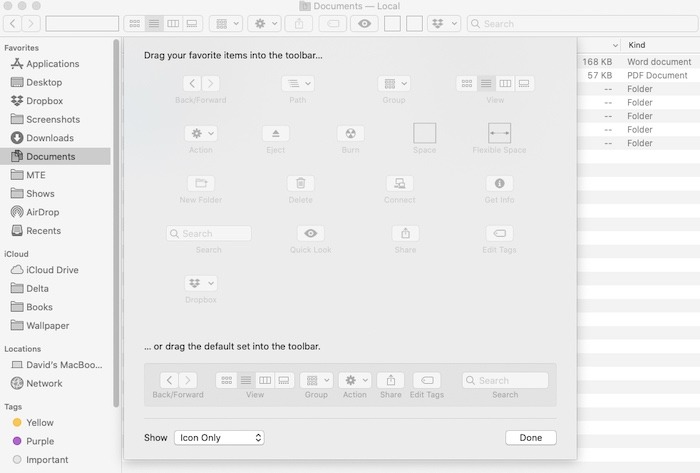The height and width of the screenshot is (473, 700).
Task: Select the Delete trash icon in palette
Action: (x=300, y=183)
